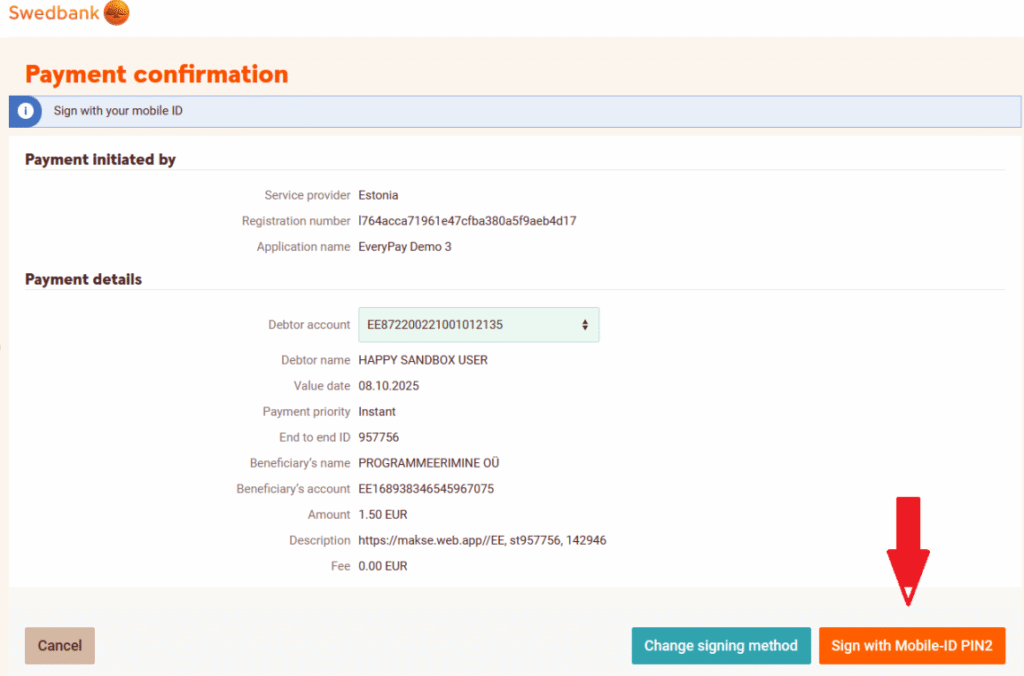Image resolution: width=1024 pixels, height=676 pixels.
Task: Click beneficiary name PROGRAMMEERIMINE OÜ
Action: click(429, 463)
